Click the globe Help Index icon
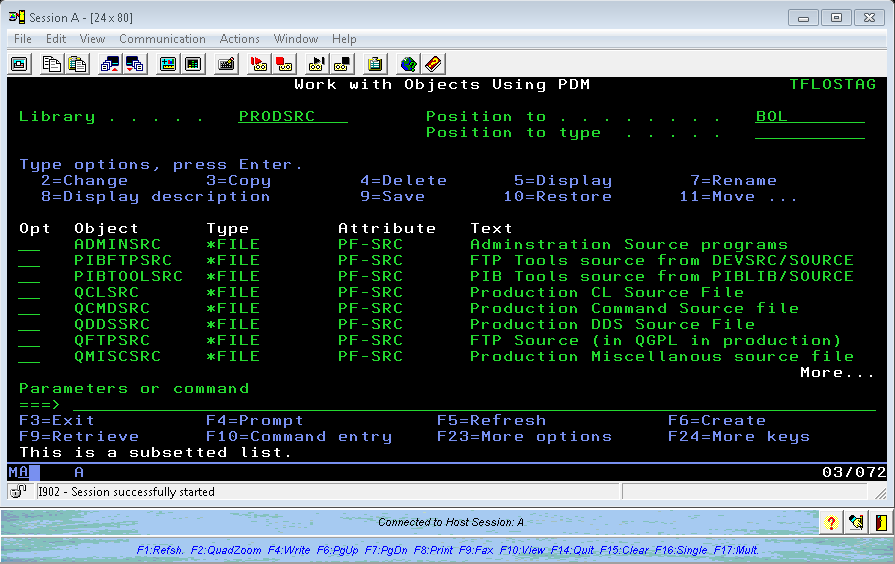The width and height of the screenshot is (895, 564). [x=408, y=64]
